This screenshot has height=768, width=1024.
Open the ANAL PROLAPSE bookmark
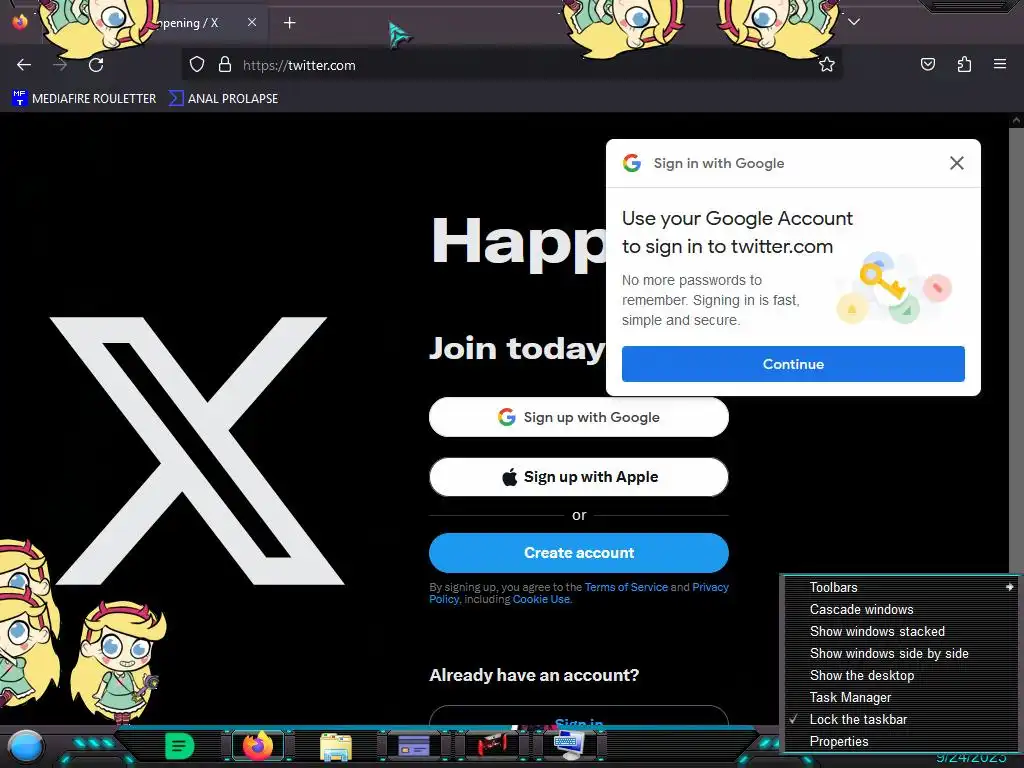(x=223, y=99)
